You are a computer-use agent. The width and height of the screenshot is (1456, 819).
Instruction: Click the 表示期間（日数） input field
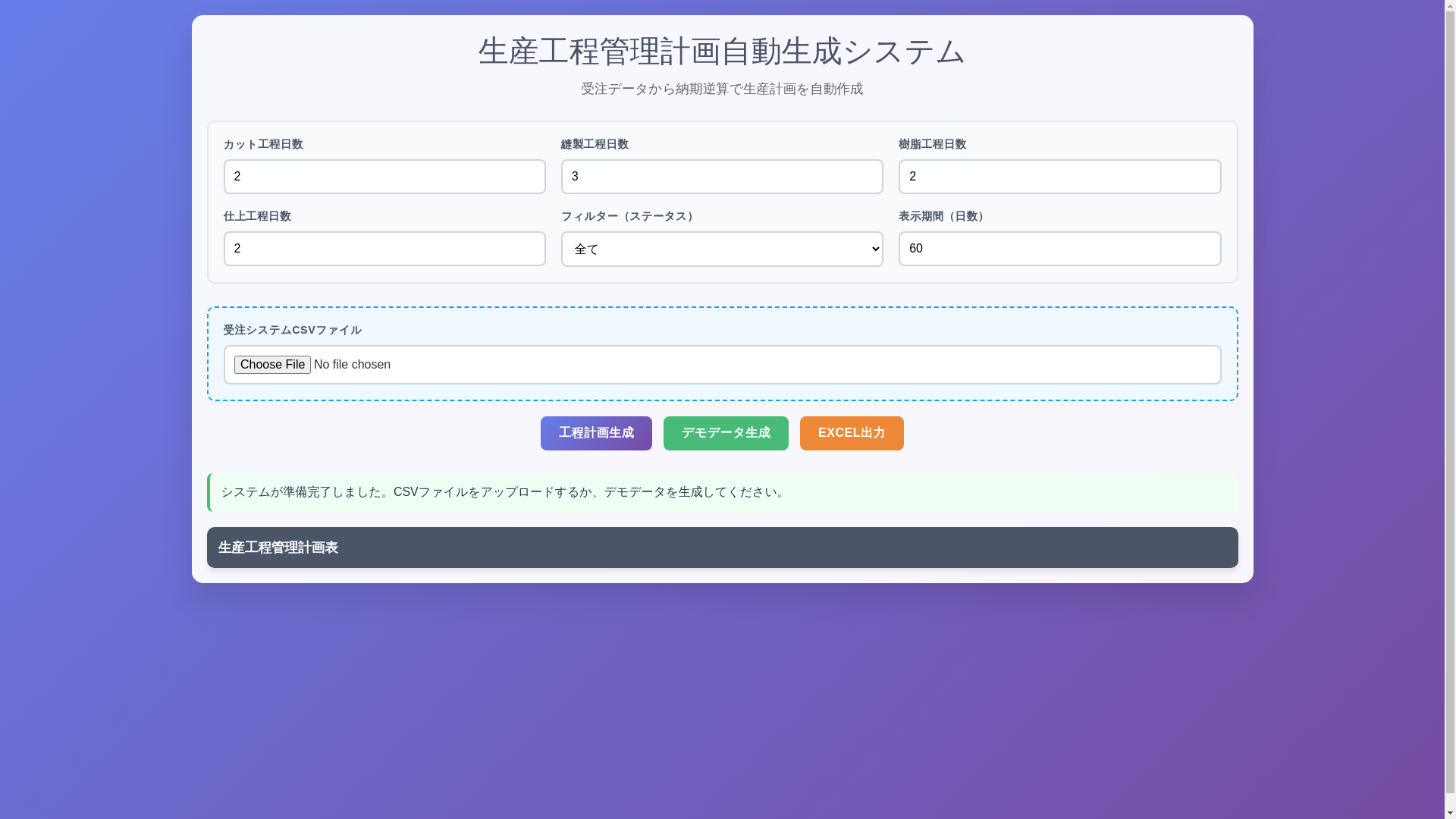click(1059, 249)
